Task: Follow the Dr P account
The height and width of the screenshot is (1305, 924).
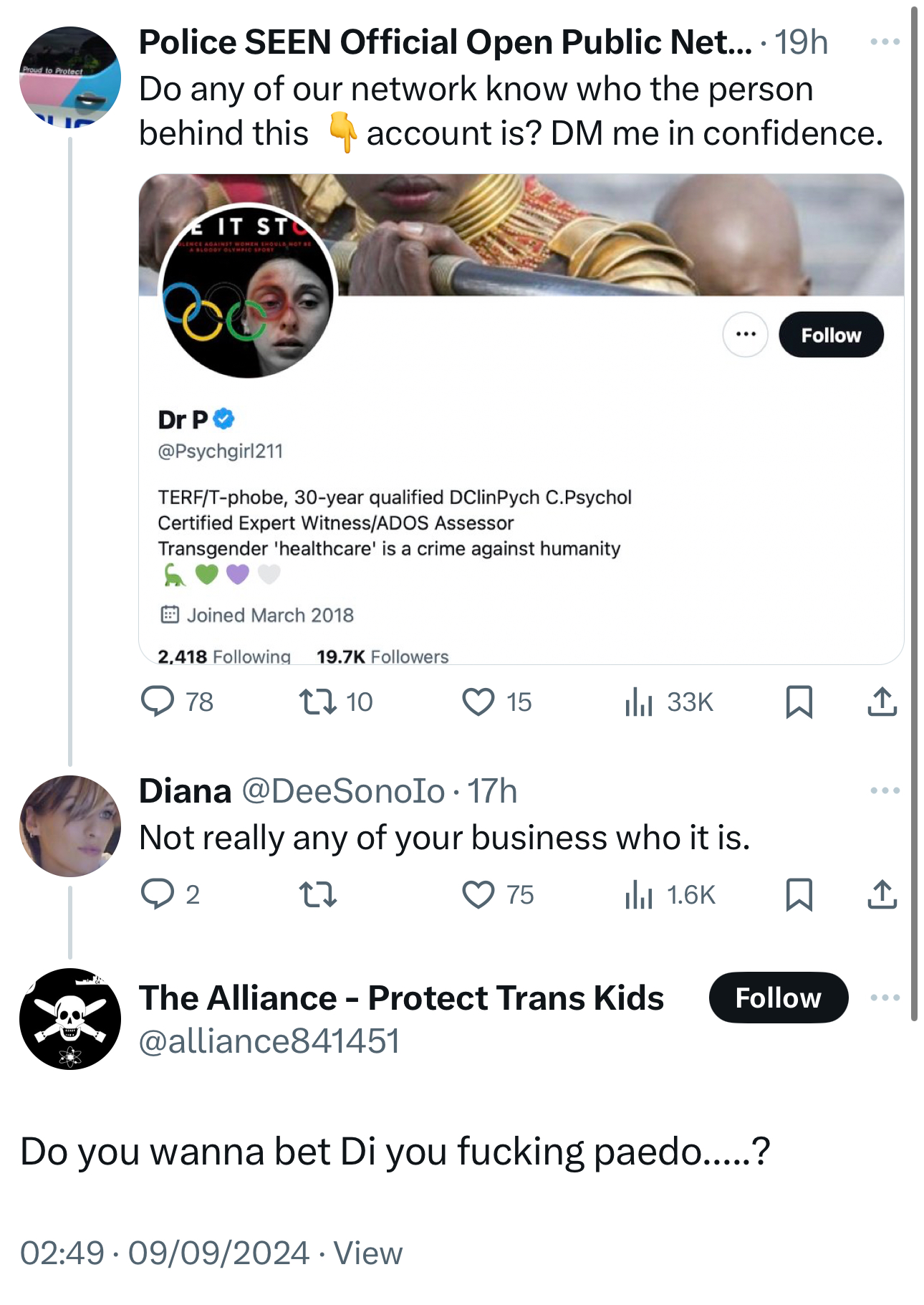Action: pyautogui.click(x=831, y=335)
